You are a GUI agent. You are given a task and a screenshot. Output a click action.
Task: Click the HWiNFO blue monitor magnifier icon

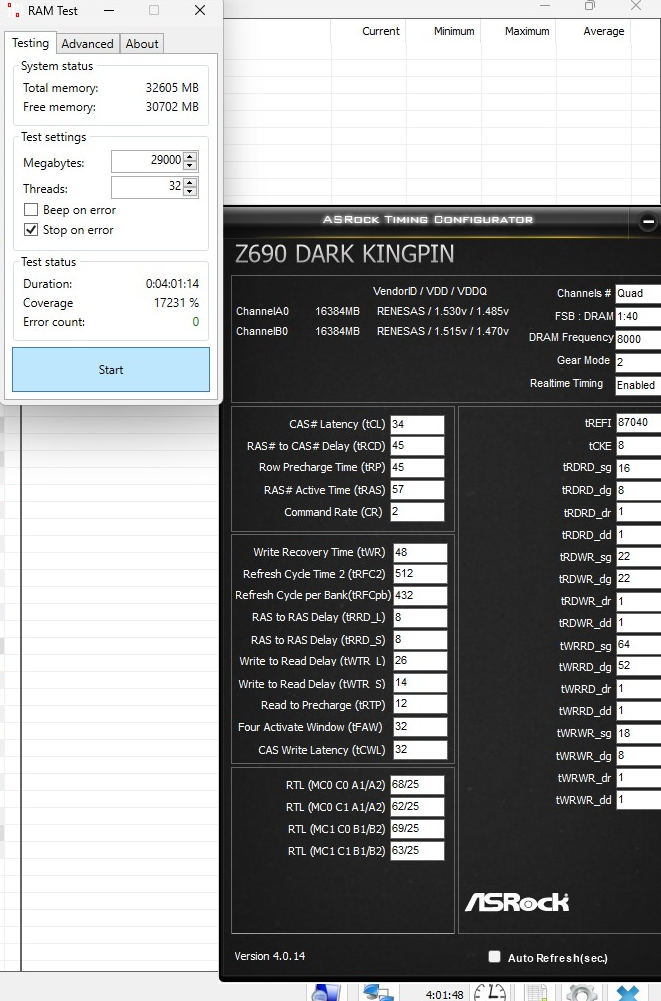coord(326,993)
